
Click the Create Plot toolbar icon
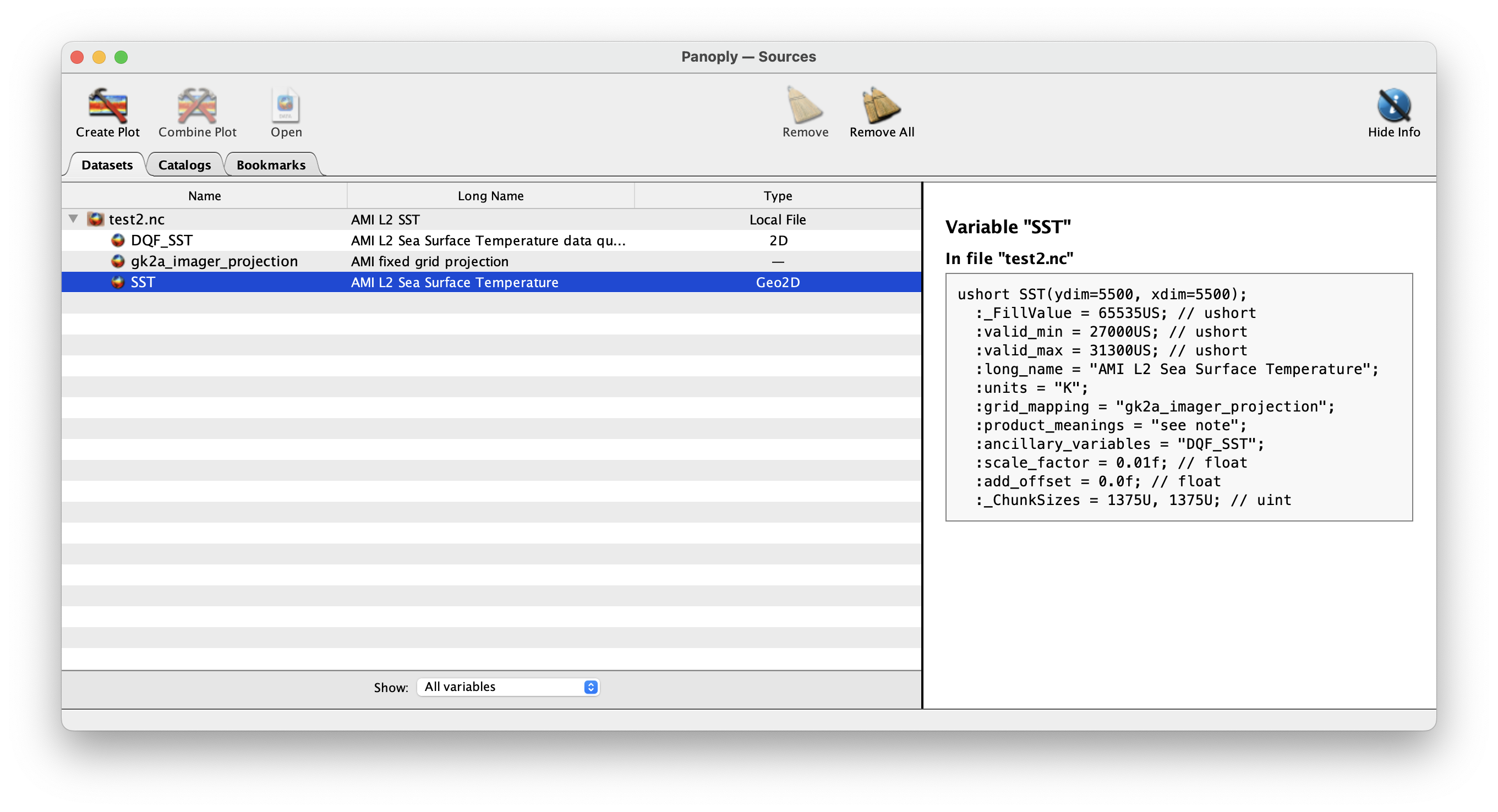click(x=107, y=105)
